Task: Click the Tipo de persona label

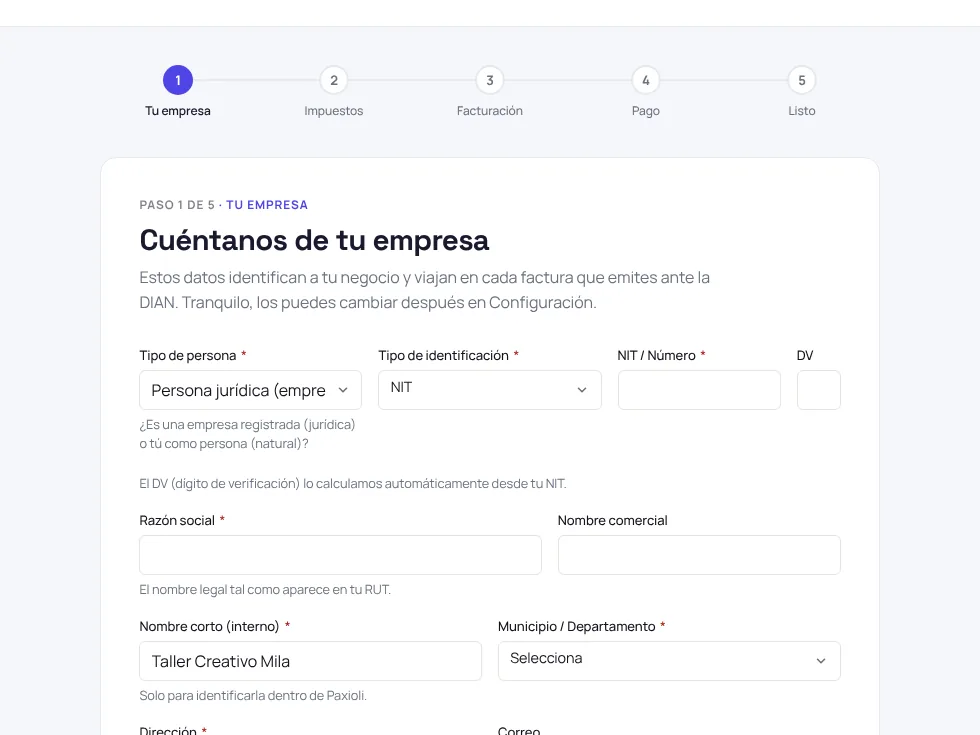Action: [x=188, y=356]
